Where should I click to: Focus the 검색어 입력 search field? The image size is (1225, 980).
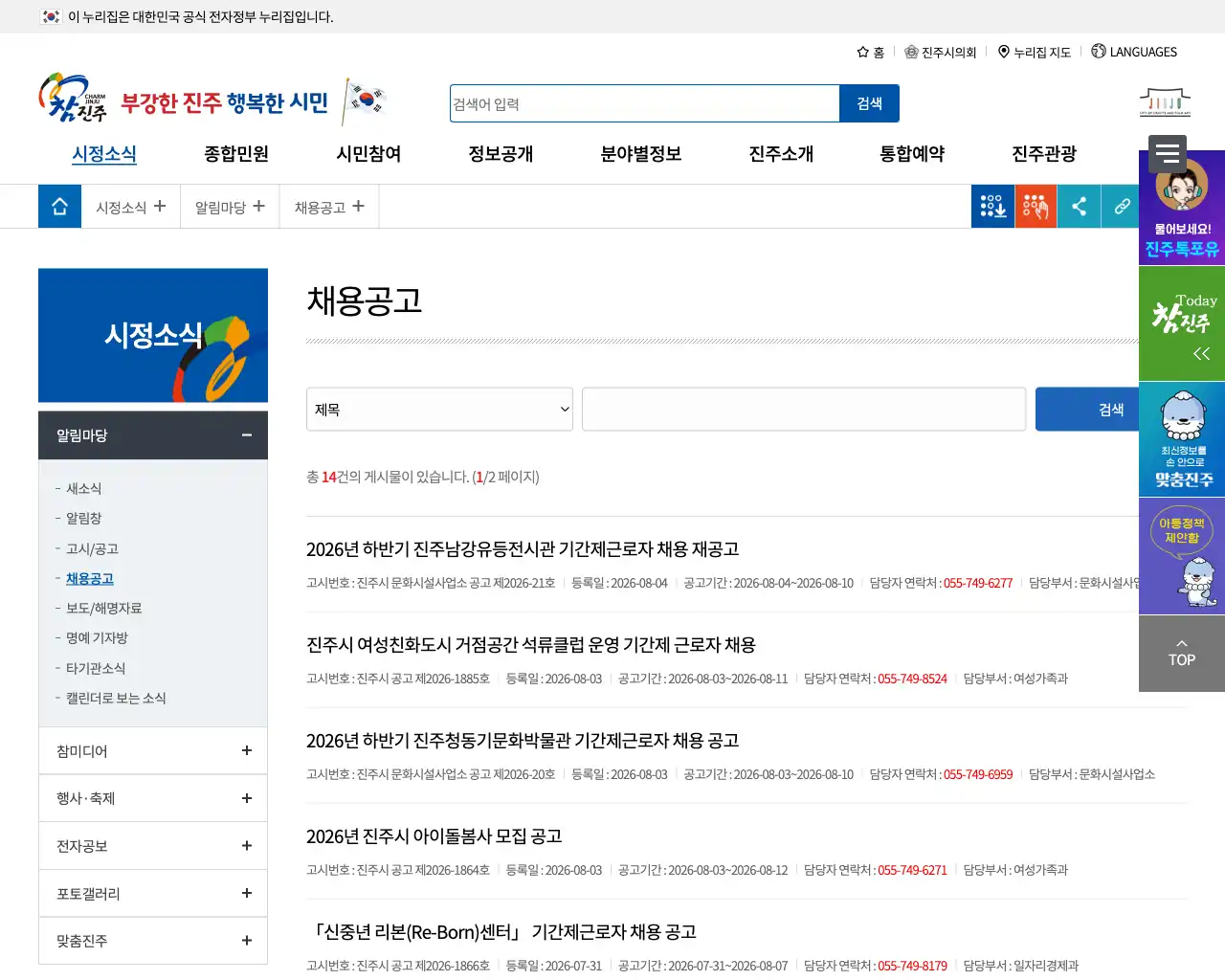(645, 103)
